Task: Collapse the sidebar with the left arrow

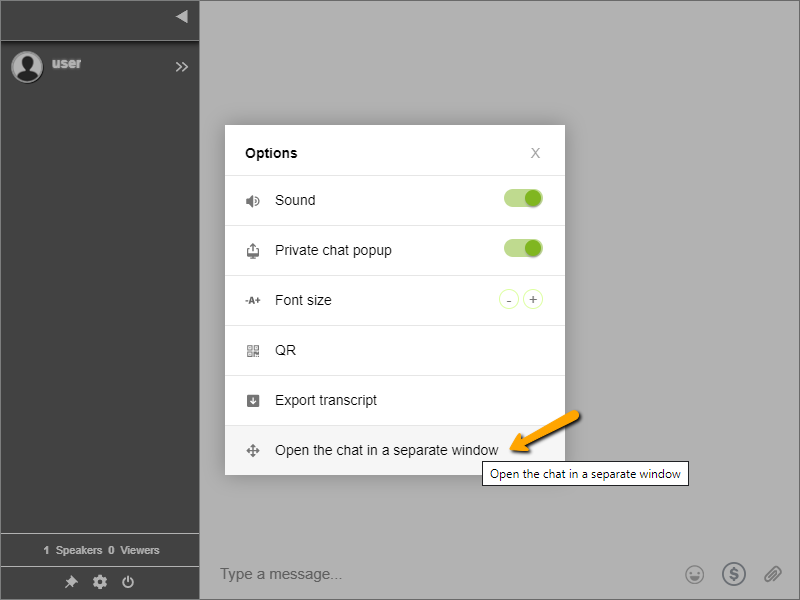Action: coord(181,16)
